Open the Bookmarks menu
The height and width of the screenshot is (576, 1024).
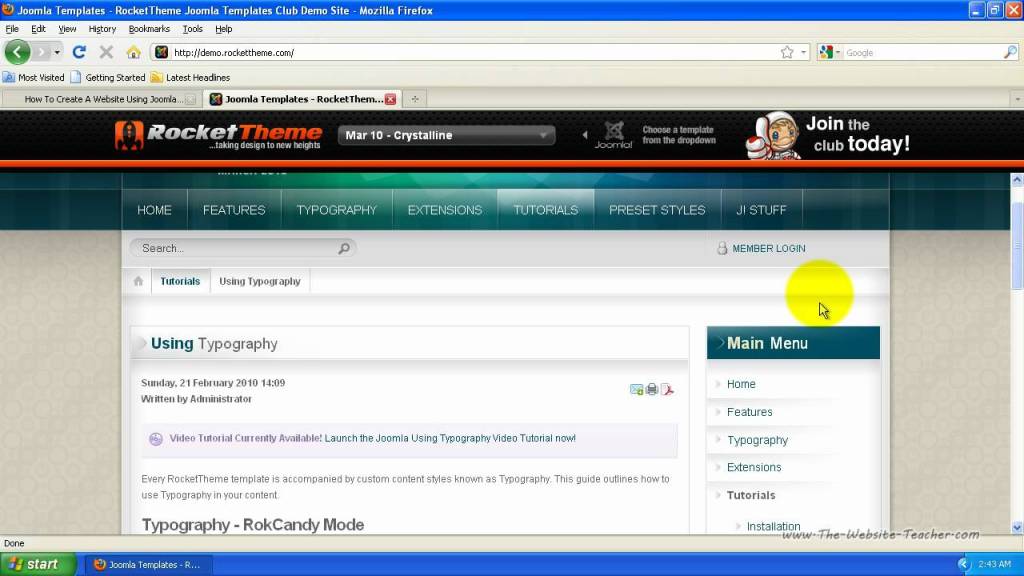[x=149, y=29]
